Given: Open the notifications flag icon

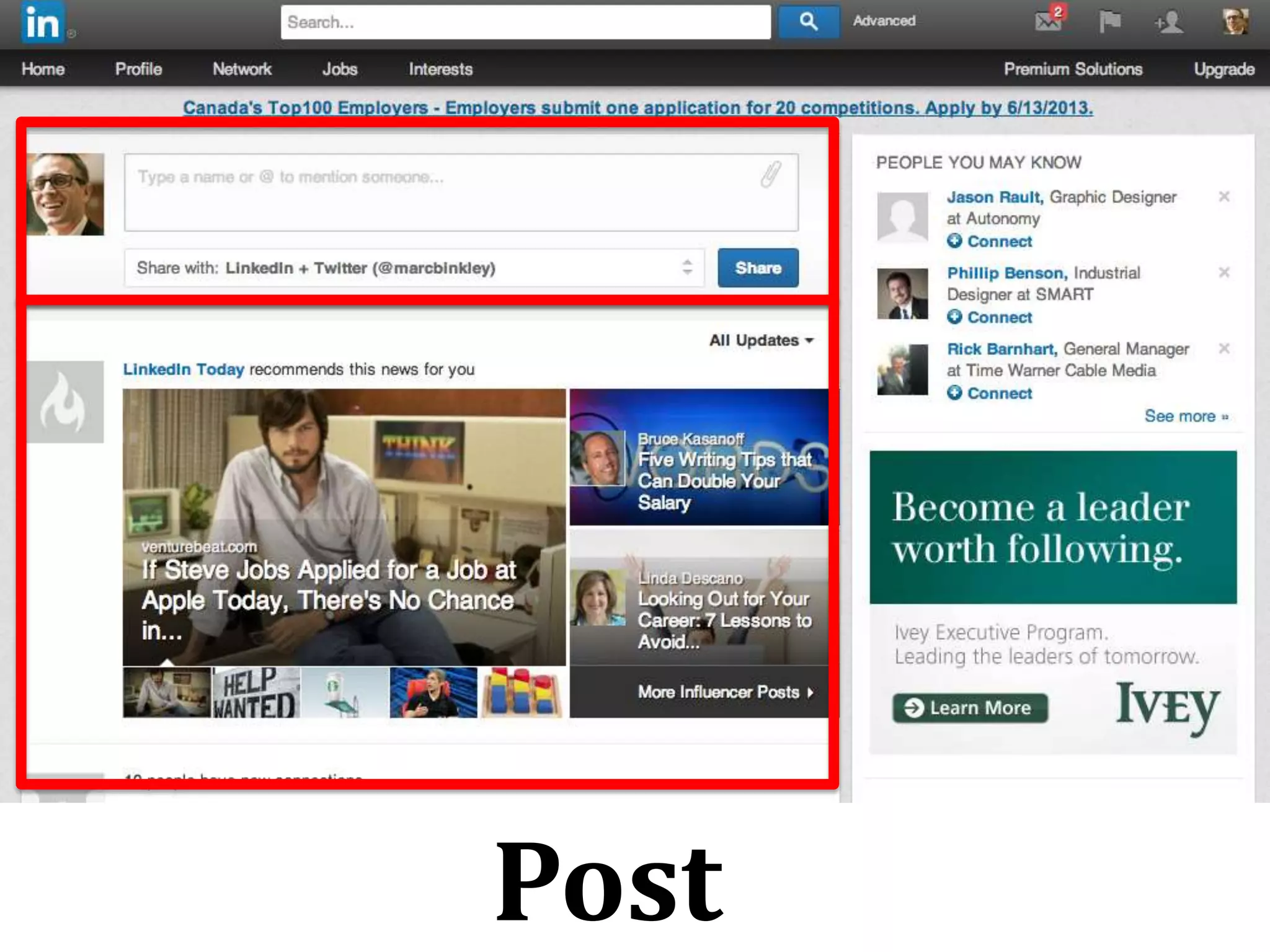Looking at the screenshot, I should [x=1109, y=22].
